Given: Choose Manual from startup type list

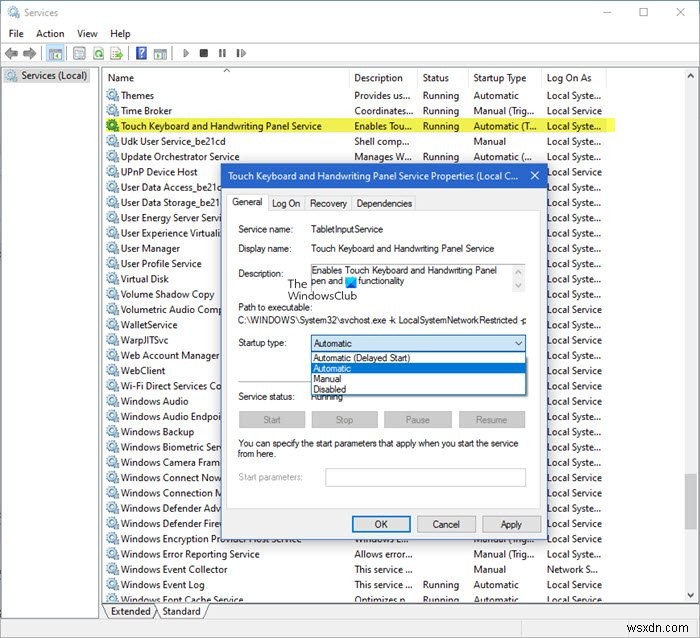Looking at the screenshot, I should pos(328,379).
